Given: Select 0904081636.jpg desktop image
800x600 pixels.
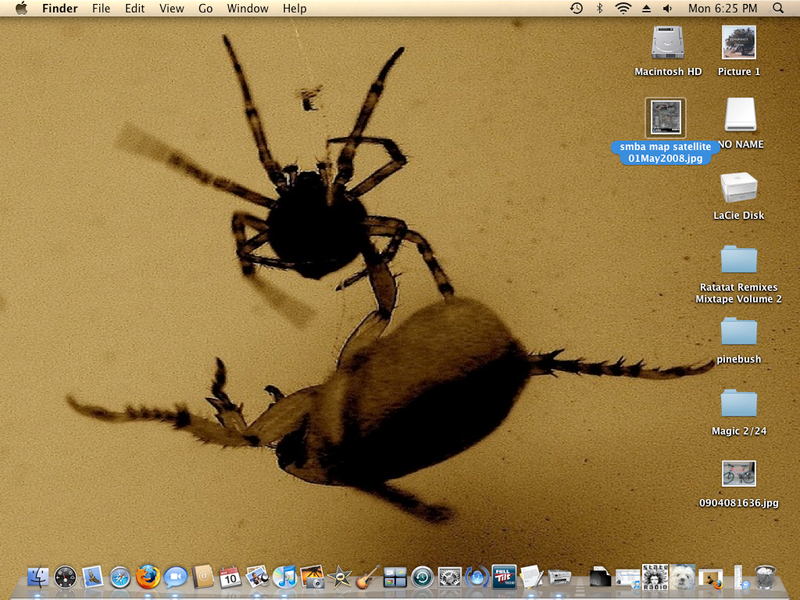Looking at the screenshot, I should [739, 473].
